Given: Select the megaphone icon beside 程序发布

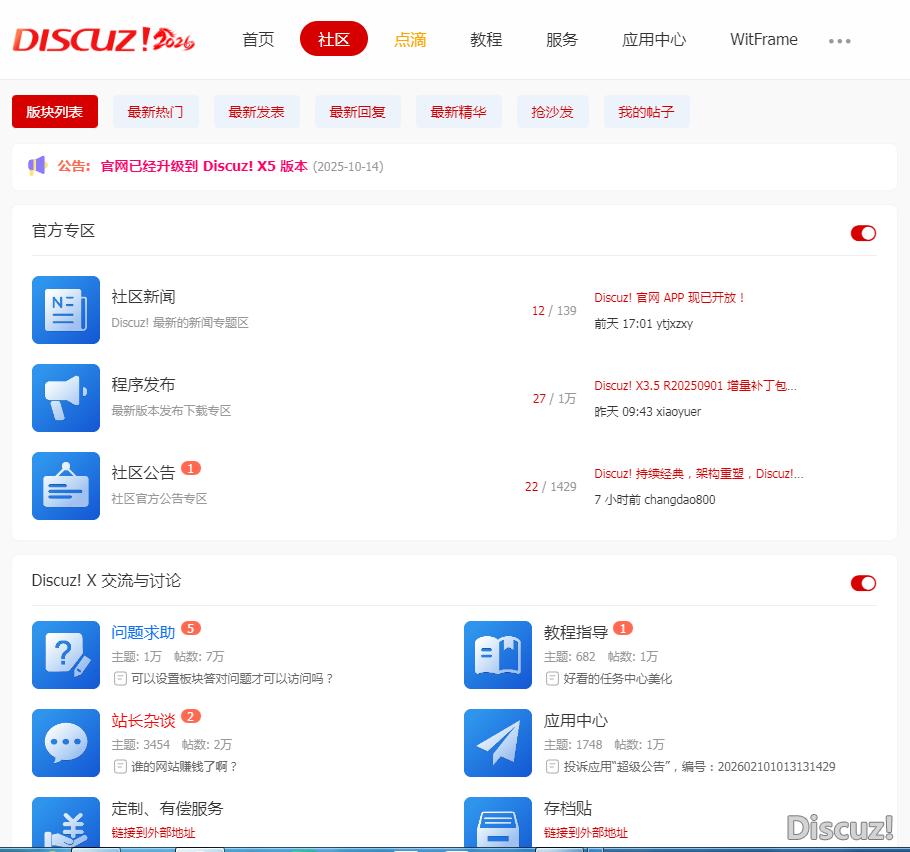Looking at the screenshot, I should pyautogui.click(x=66, y=398).
